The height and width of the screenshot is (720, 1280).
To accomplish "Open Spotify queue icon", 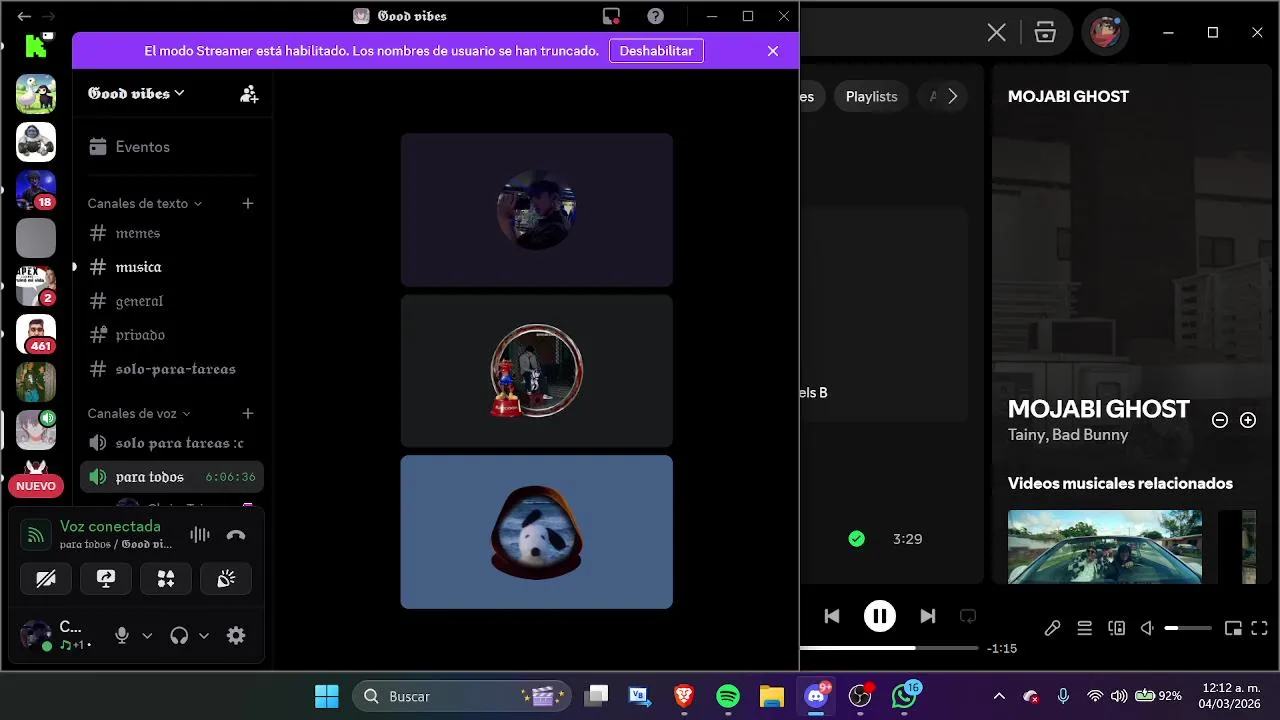I will [x=1084, y=628].
